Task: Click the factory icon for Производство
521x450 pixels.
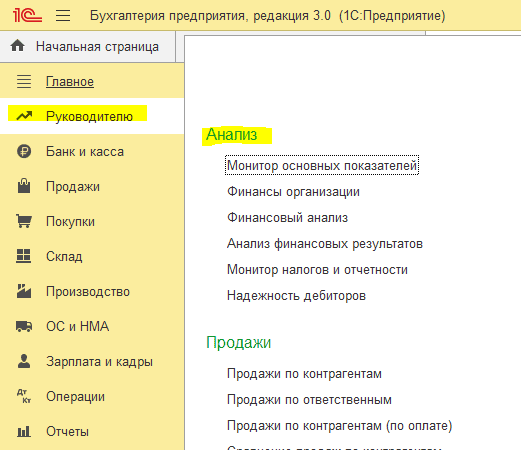Action: pos(24,291)
